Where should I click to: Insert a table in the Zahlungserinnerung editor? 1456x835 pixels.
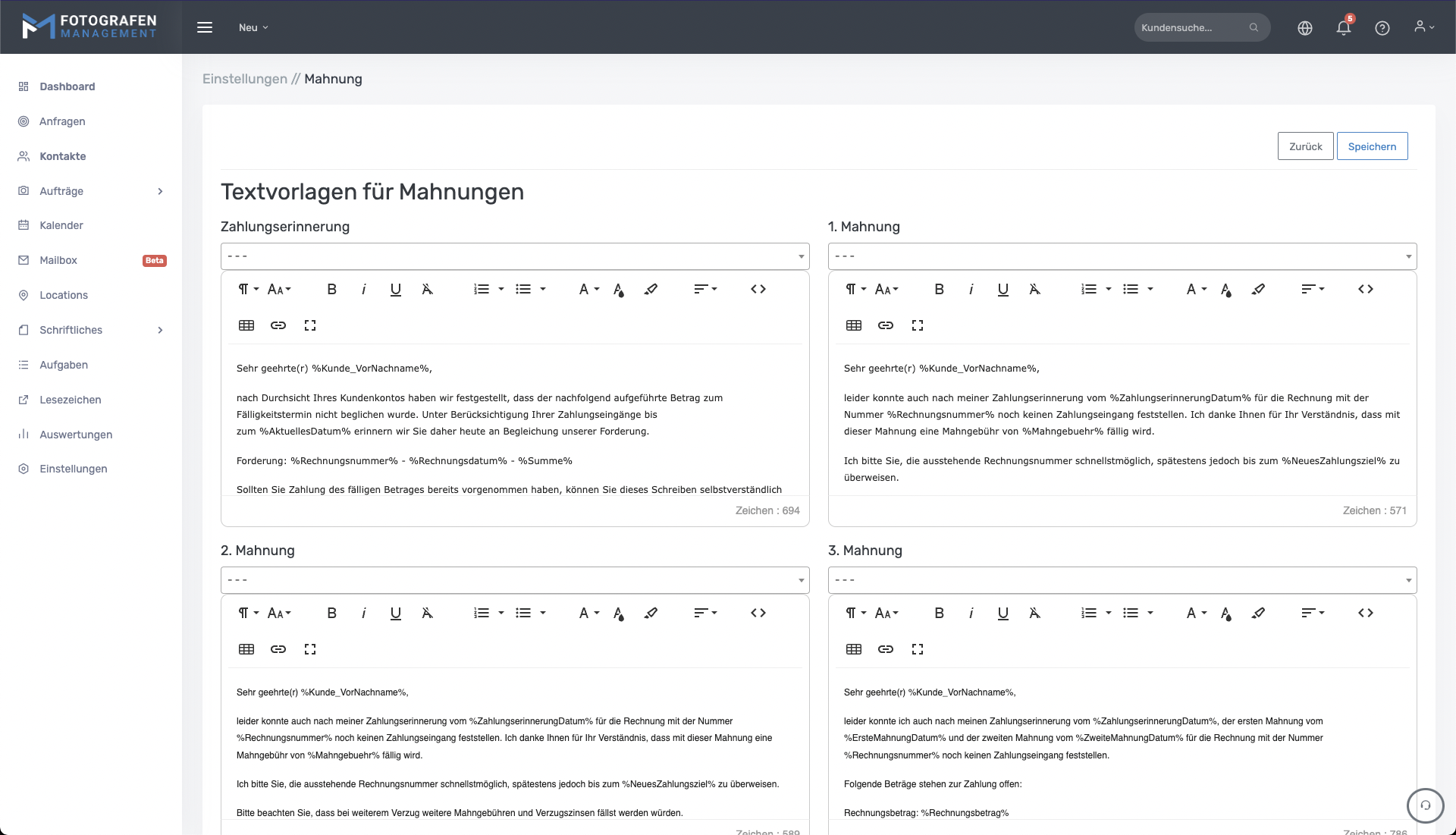(x=246, y=325)
